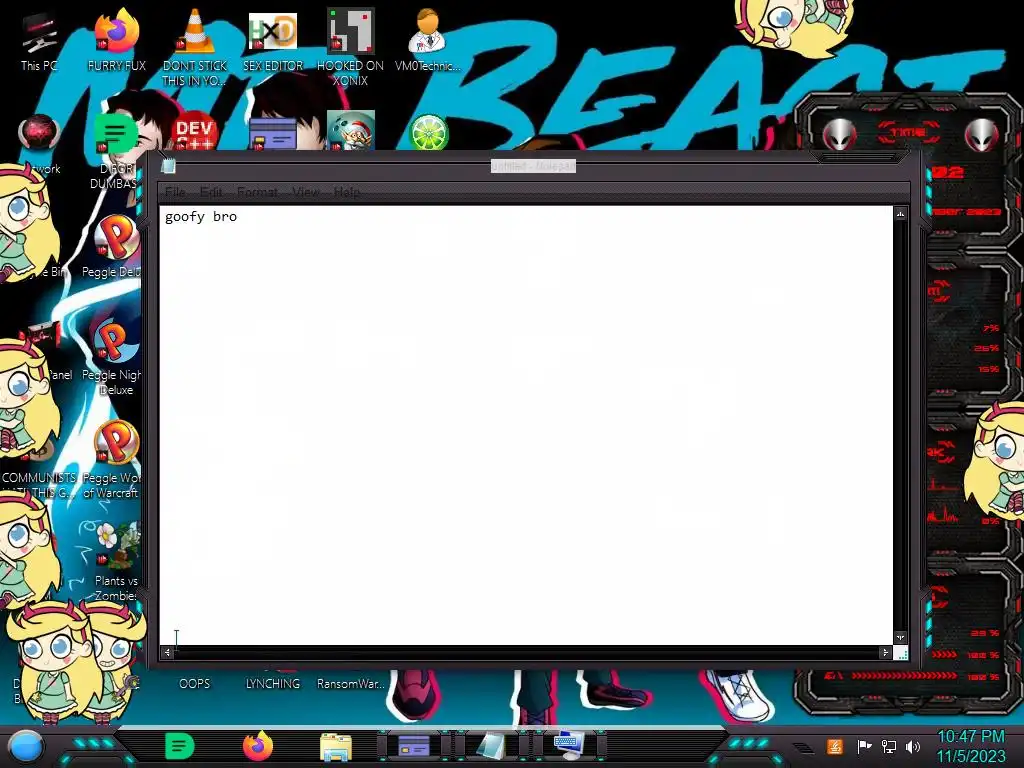1024x768 pixels.
Task: Click inside the Notepad text area
Action: click(x=526, y=424)
